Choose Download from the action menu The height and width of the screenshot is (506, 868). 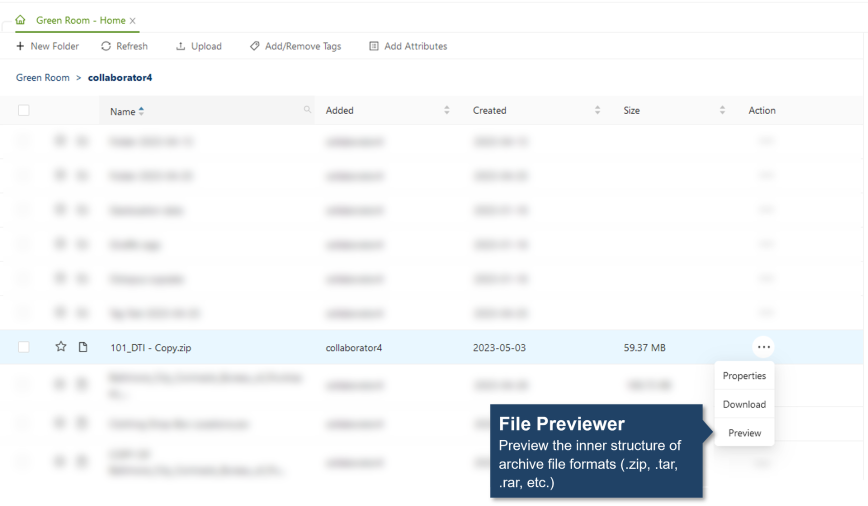click(x=744, y=405)
